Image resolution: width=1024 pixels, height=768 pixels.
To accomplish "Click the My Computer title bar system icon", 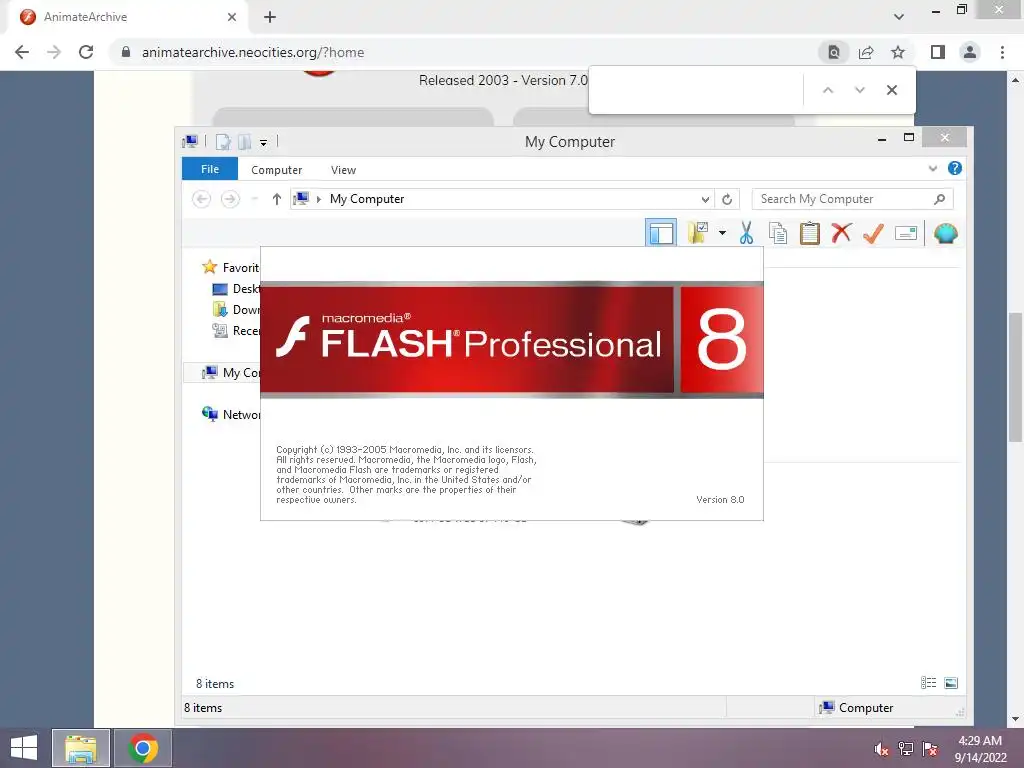I will click(x=191, y=142).
